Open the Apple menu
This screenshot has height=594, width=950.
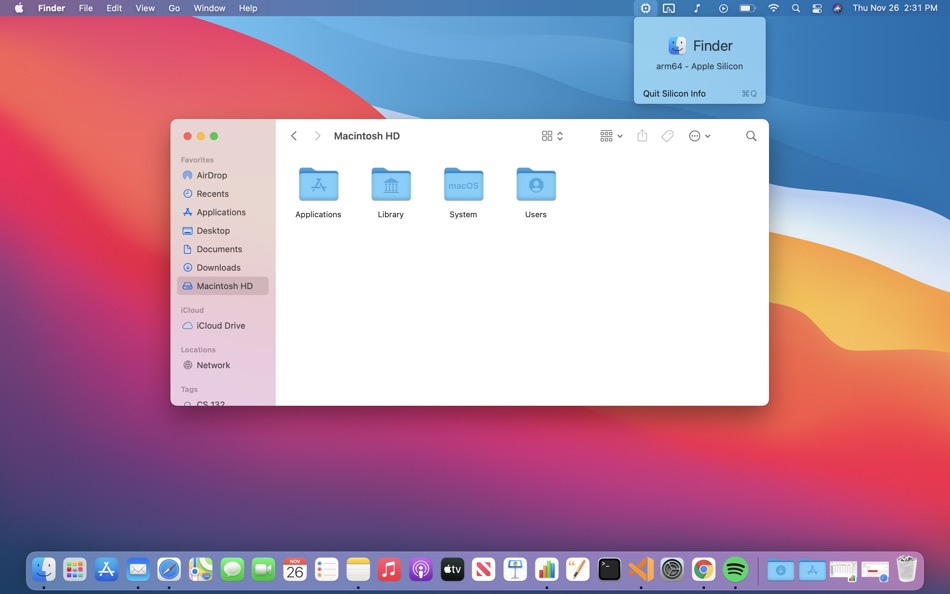pos(19,8)
